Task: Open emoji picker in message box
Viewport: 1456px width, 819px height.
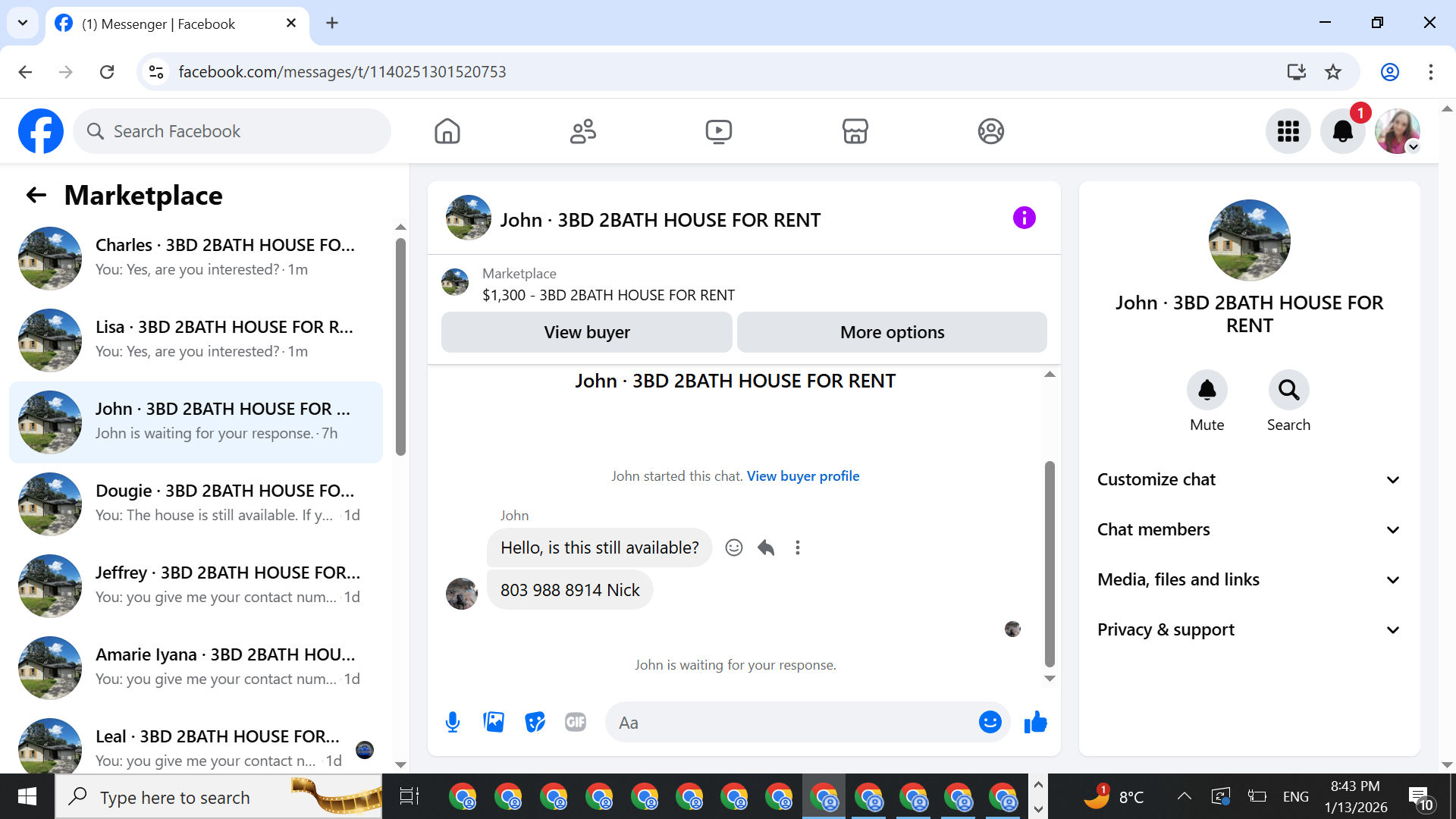Action: [990, 722]
